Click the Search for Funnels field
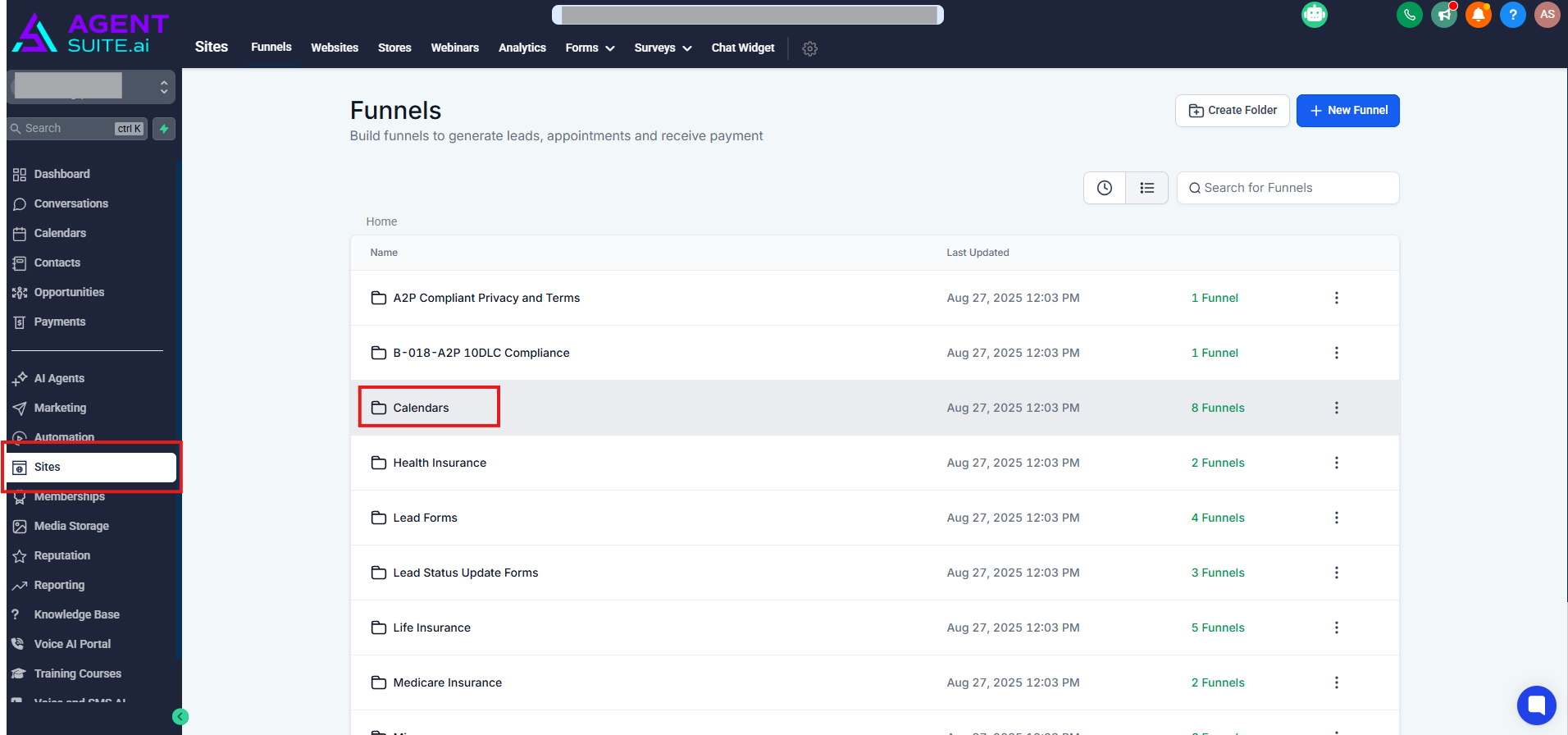This screenshot has width=1568, height=735. pos(1288,188)
